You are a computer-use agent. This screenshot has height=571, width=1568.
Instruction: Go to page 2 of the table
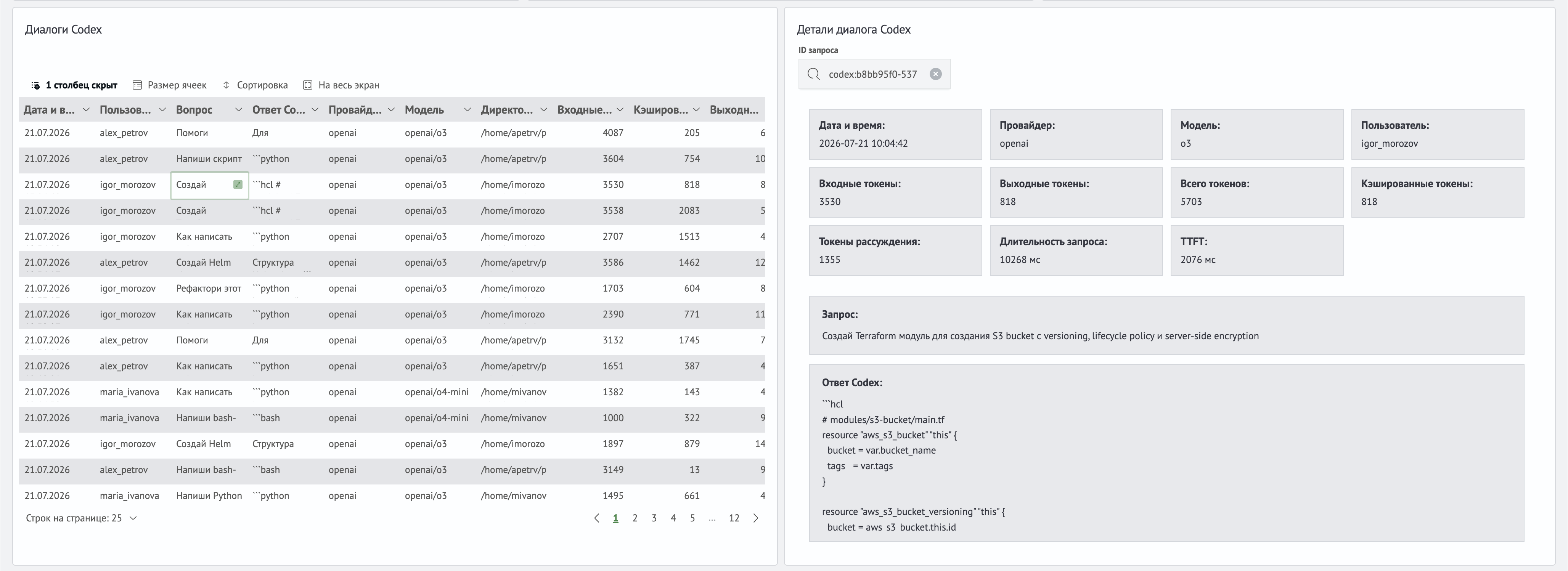click(635, 518)
